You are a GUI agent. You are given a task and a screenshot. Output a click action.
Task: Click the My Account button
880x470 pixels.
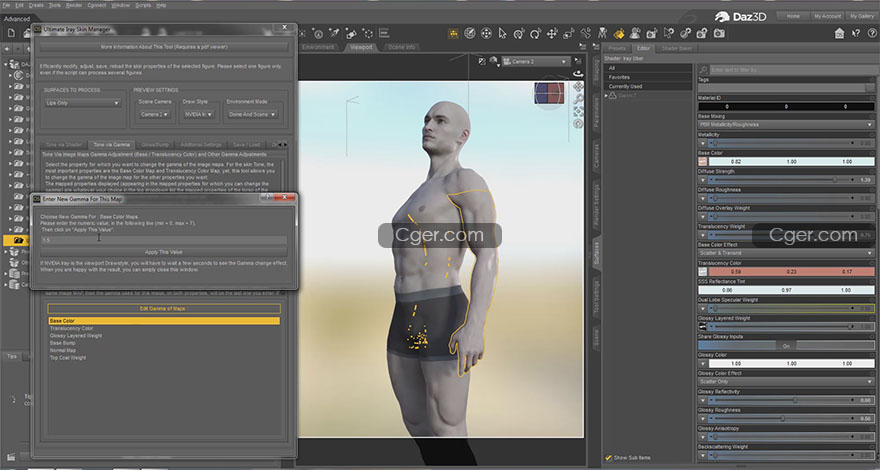tap(828, 16)
